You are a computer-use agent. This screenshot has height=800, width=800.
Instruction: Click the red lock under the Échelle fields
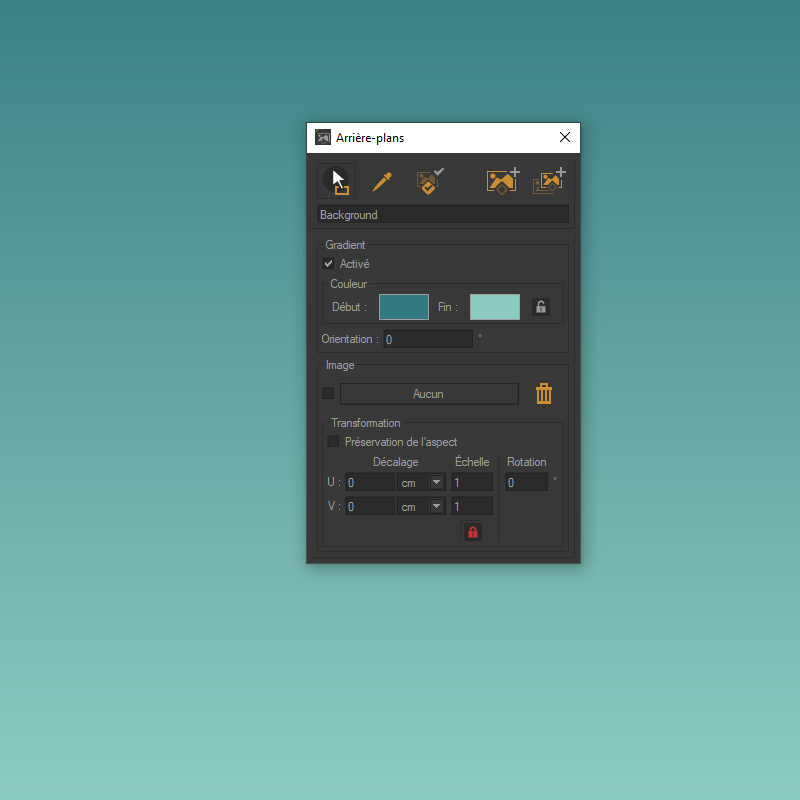click(471, 531)
